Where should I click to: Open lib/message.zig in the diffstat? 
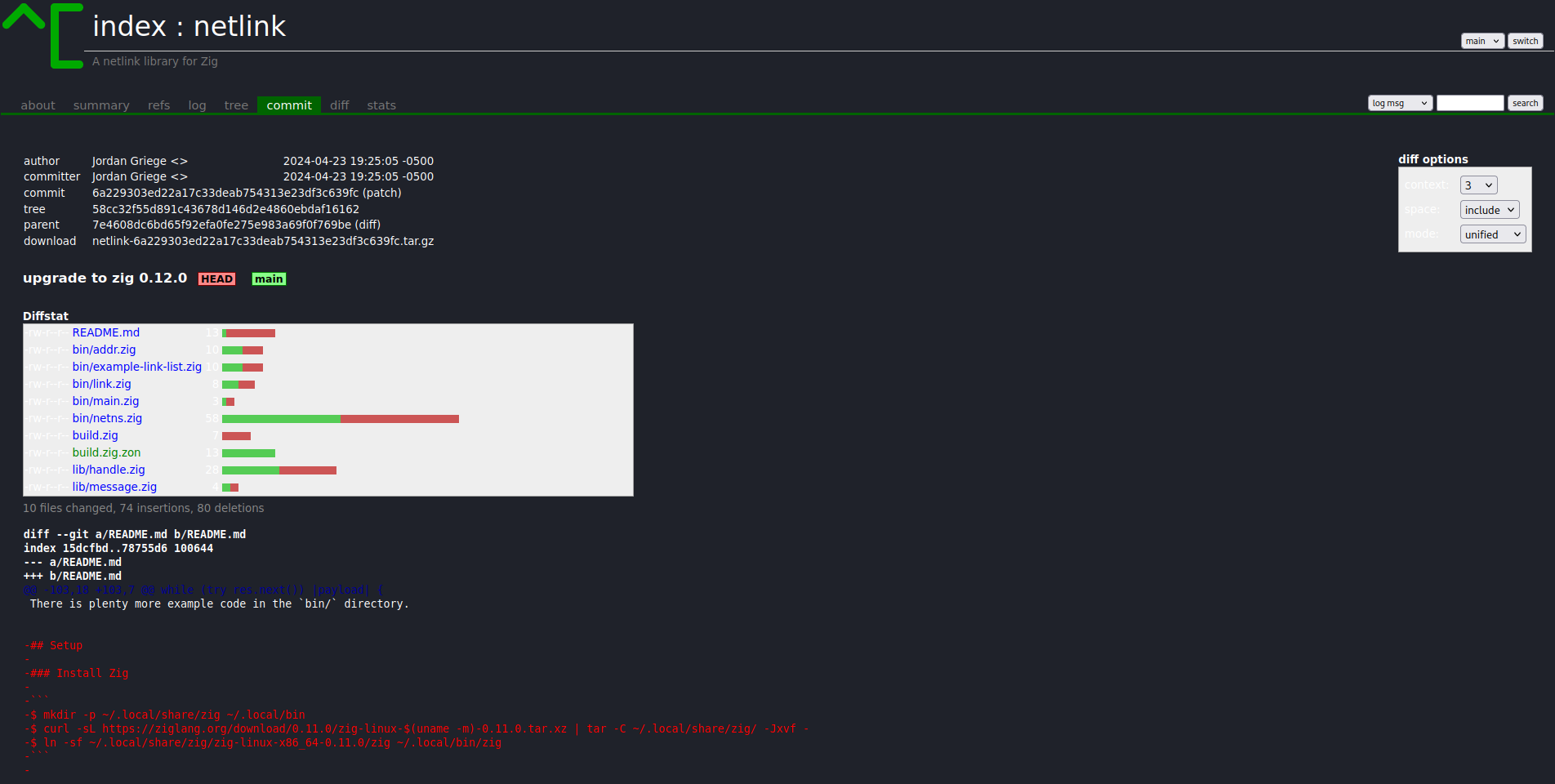(114, 487)
